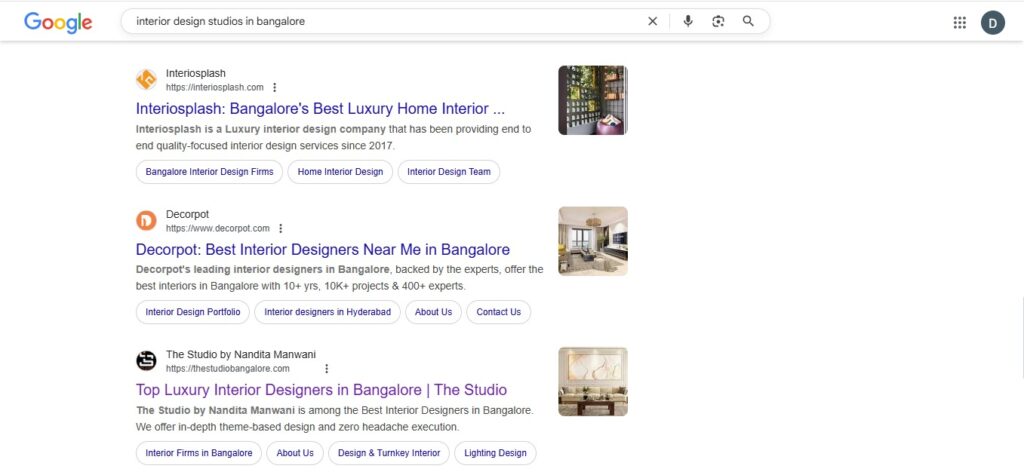This screenshot has width=1024, height=475.
Task: Select Lighting Design chip
Action: click(x=495, y=453)
